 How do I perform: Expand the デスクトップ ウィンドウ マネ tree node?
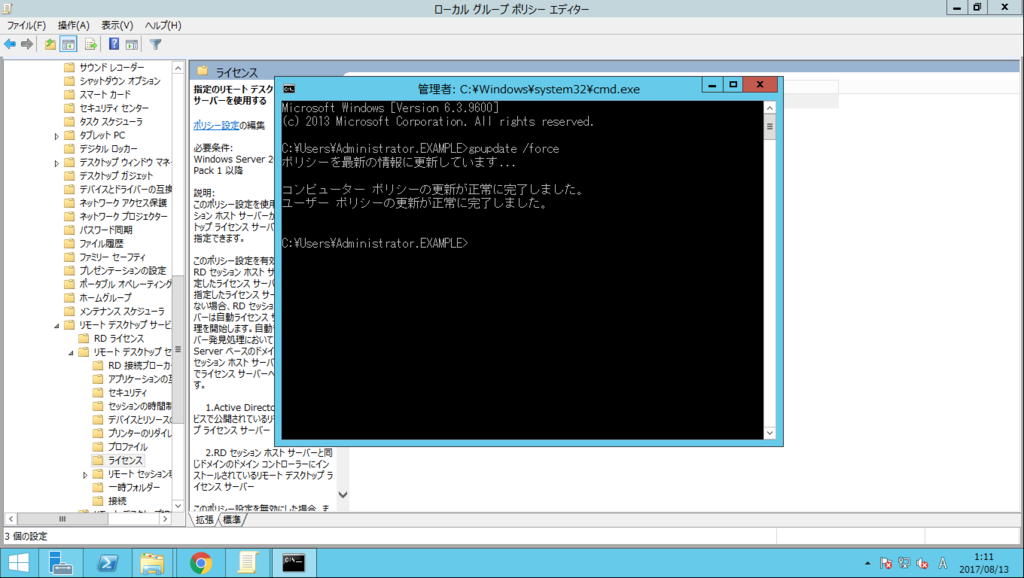coord(56,163)
